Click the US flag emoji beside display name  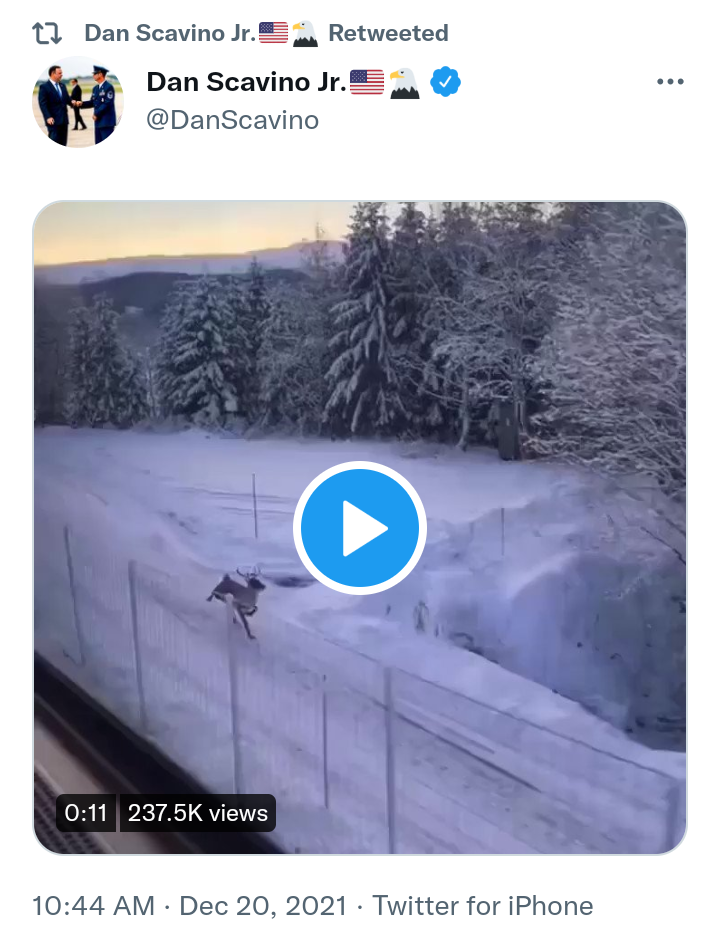click(367, 82)
